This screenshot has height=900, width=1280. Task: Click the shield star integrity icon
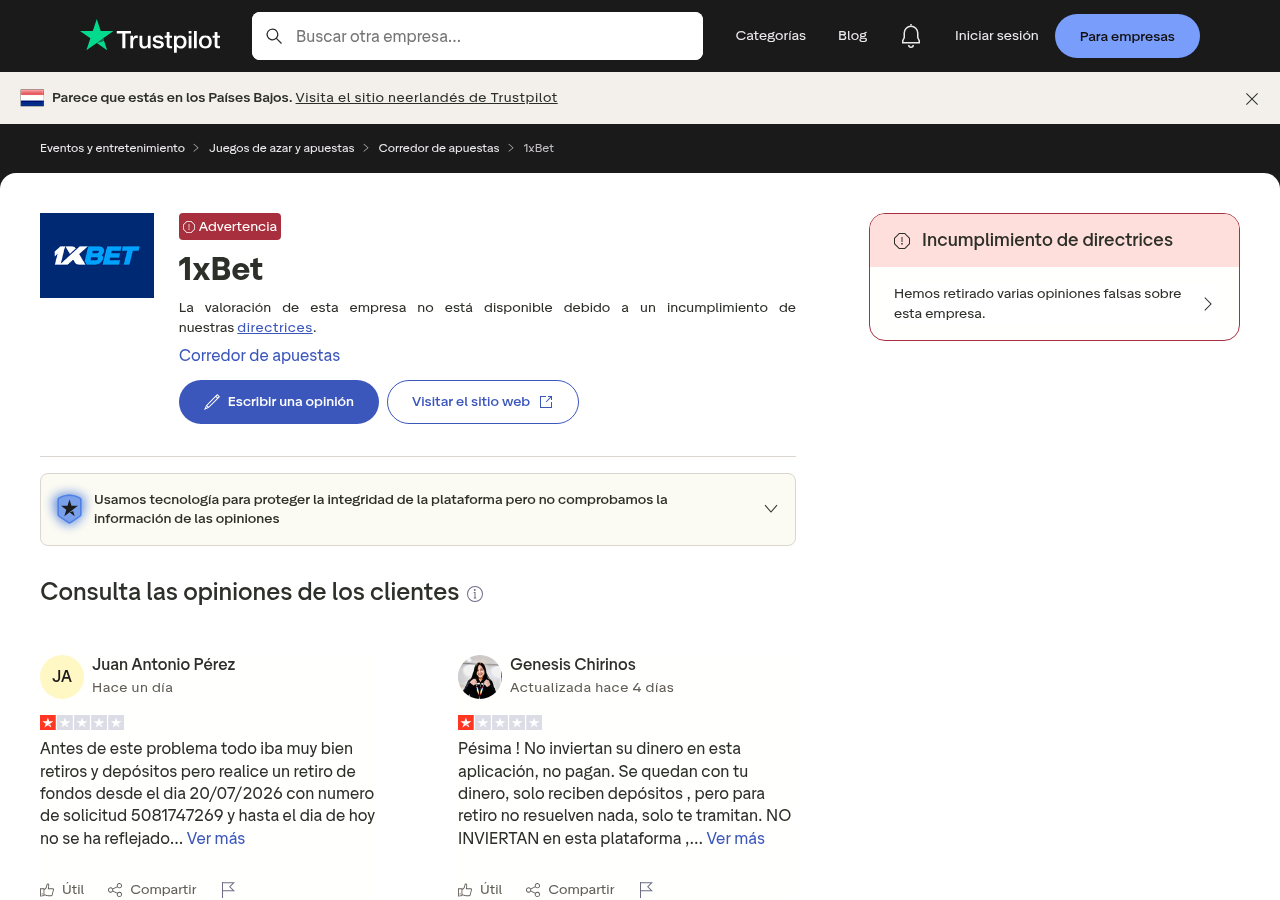coord(69,509)
